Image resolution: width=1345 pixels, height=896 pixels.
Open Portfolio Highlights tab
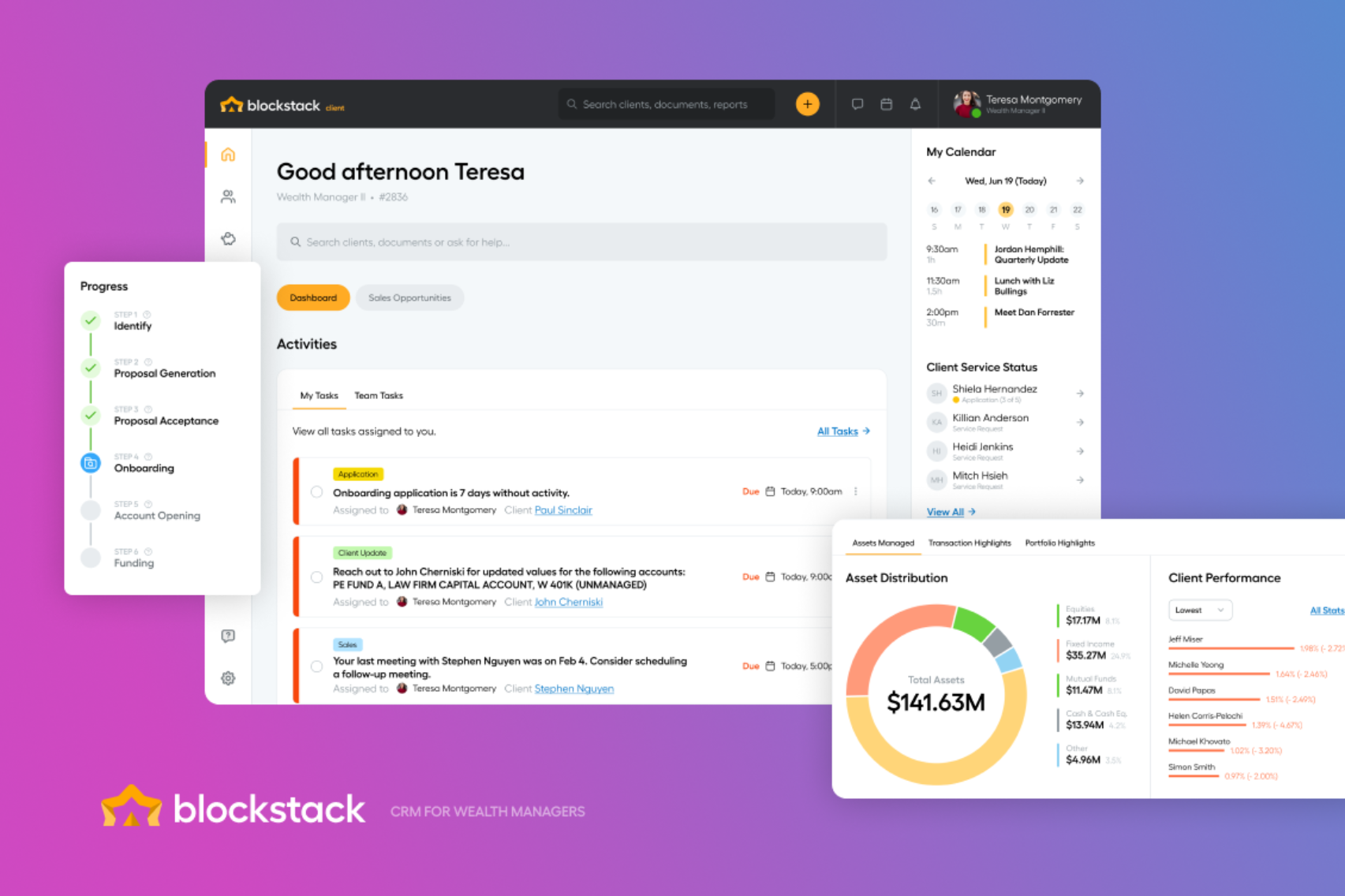pyautogui.click(x=1059, y=543)
